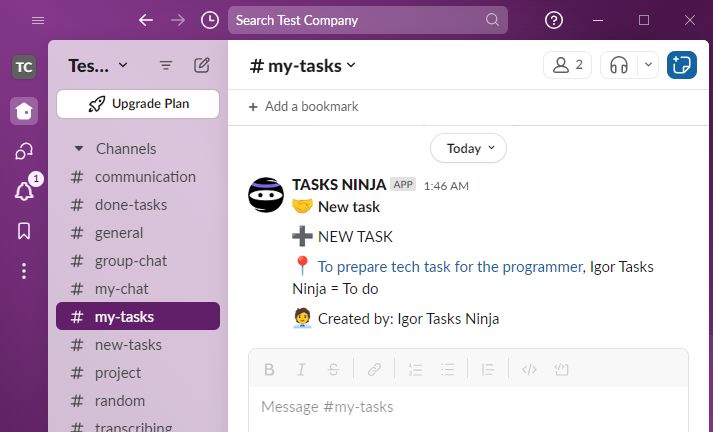
Task: Start a huddle with headphones icon
Action: click(x=619, y=65)
